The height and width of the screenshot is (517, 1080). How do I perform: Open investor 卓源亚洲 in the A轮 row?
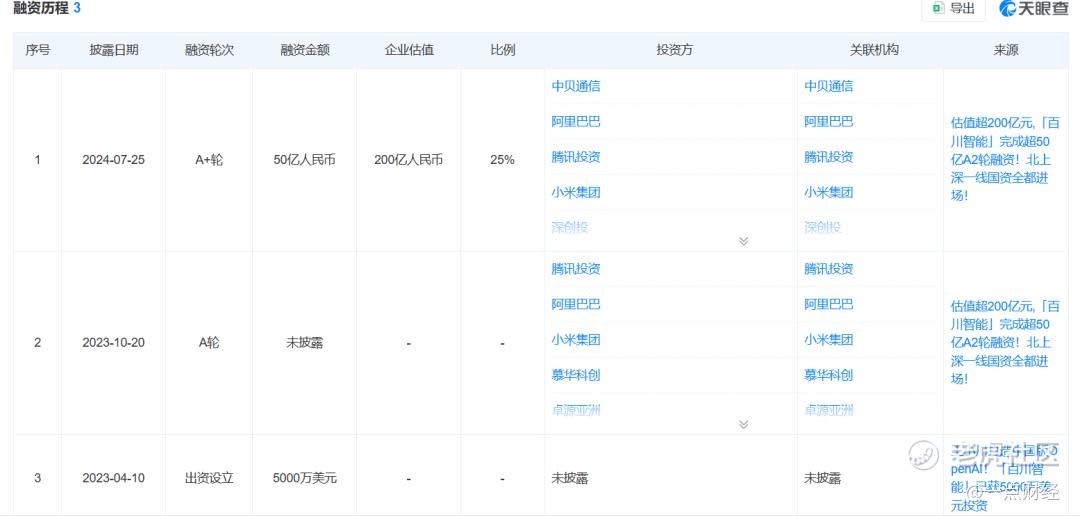point(576,410)
